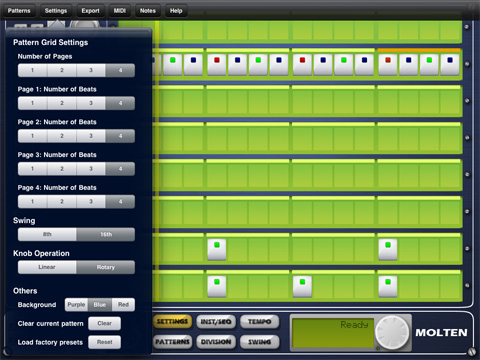Click the Ready LCD display

(x=333, y=332)
